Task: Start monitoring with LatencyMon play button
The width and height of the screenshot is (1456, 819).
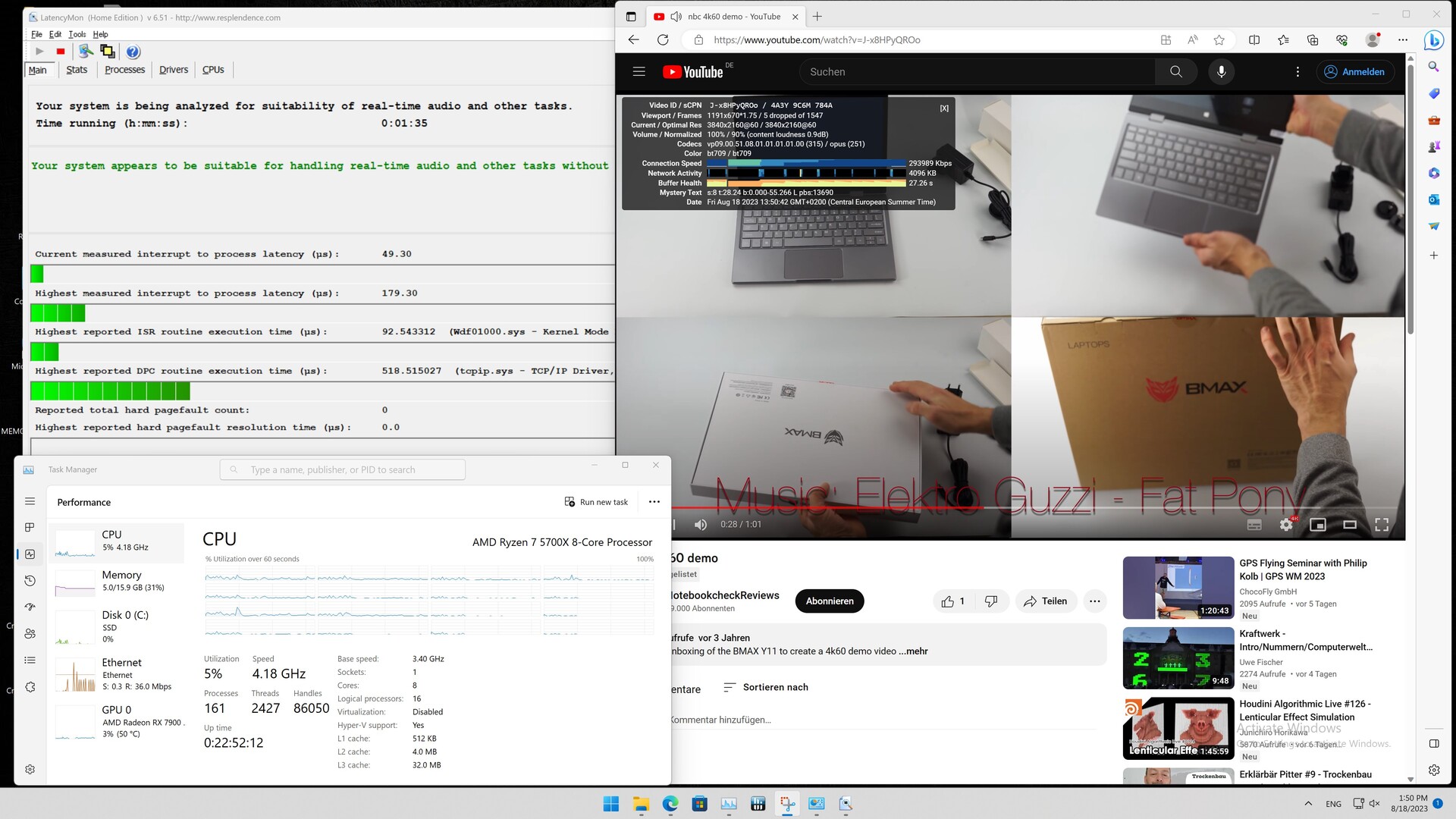Action: click(x=39, y=52)
